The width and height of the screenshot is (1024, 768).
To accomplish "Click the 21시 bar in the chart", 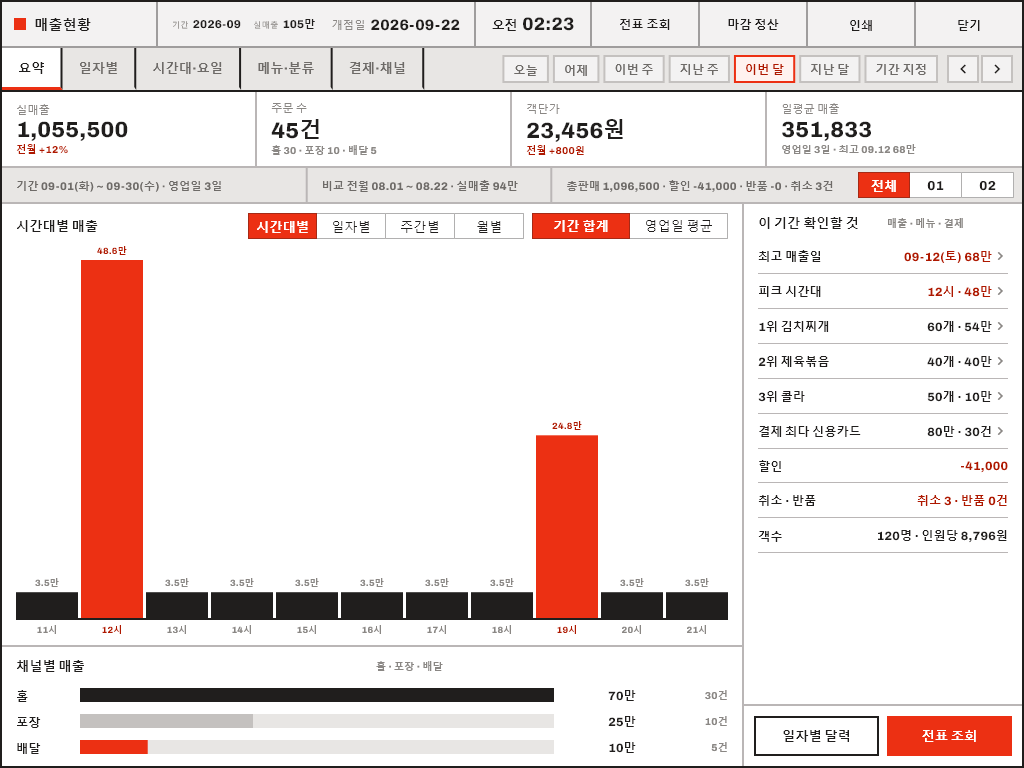I will point(697,605).
